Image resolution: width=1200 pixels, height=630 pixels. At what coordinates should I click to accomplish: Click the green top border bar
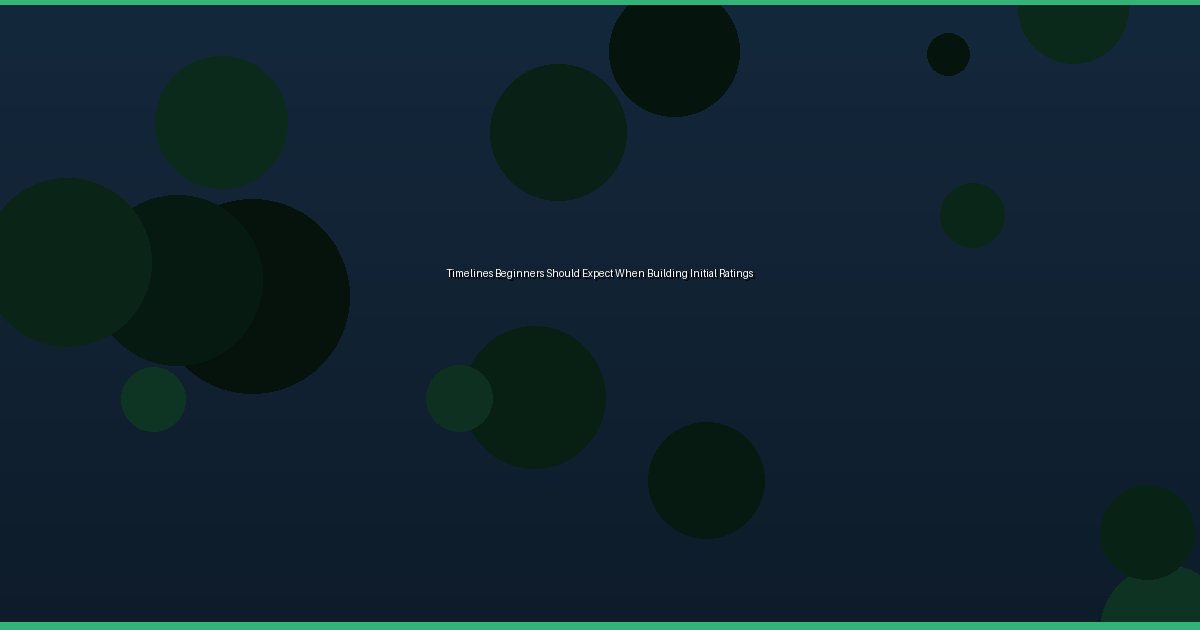[600, 2]
